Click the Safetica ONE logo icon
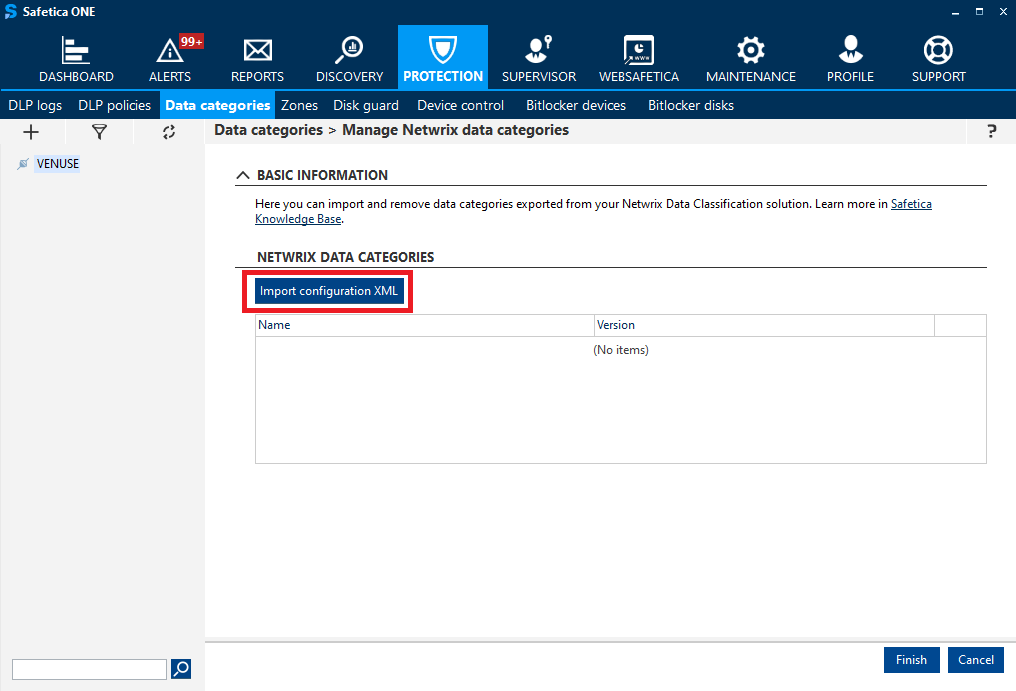Screen dimensions: 1016x691 10,12
